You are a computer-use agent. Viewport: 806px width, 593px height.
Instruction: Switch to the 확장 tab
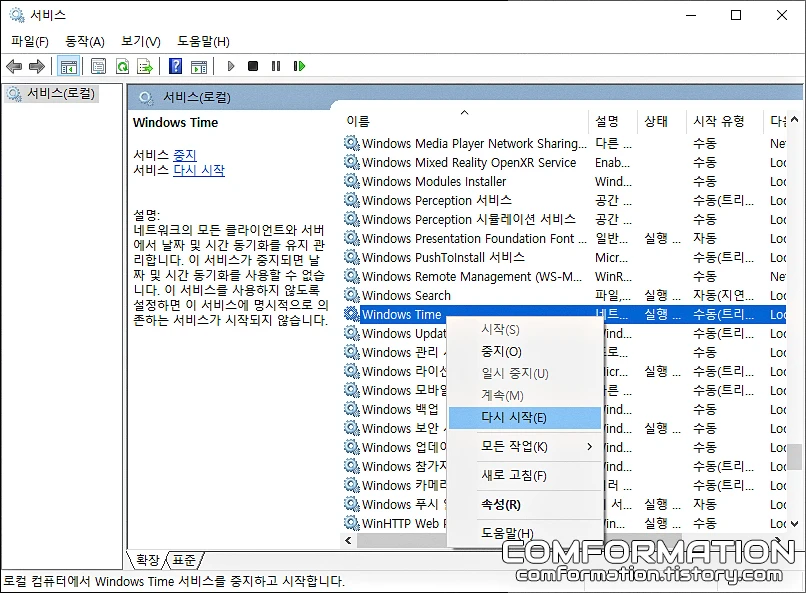pos(148,560)
